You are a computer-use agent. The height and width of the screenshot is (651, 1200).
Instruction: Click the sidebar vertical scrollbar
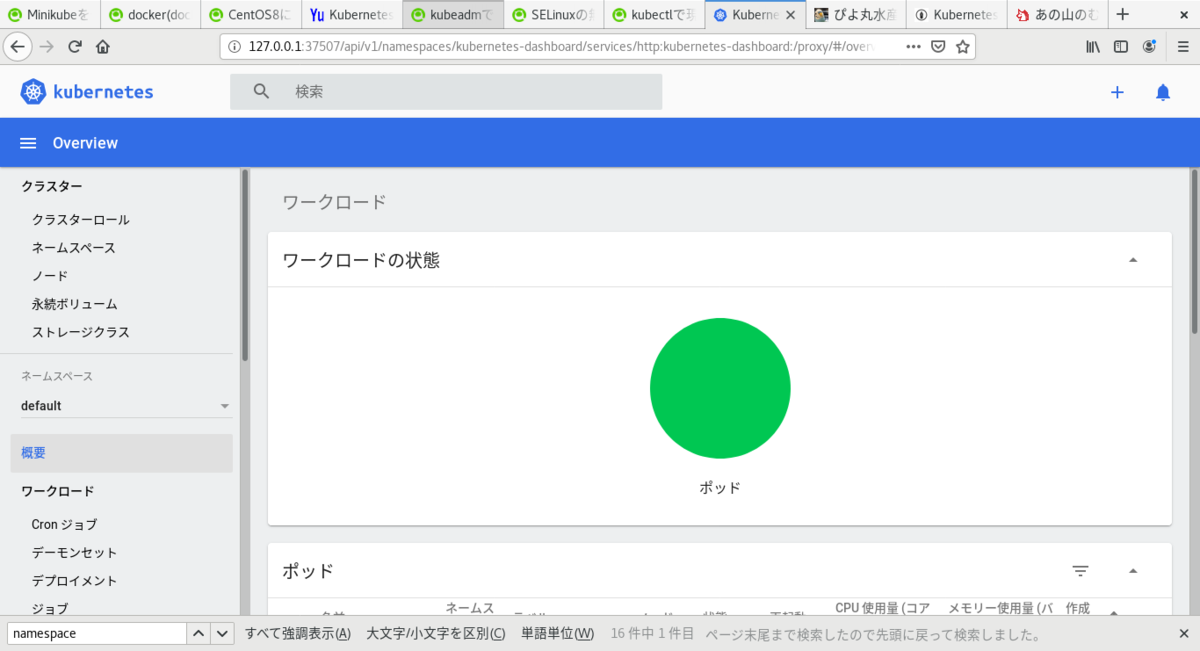tap(245, 265)
